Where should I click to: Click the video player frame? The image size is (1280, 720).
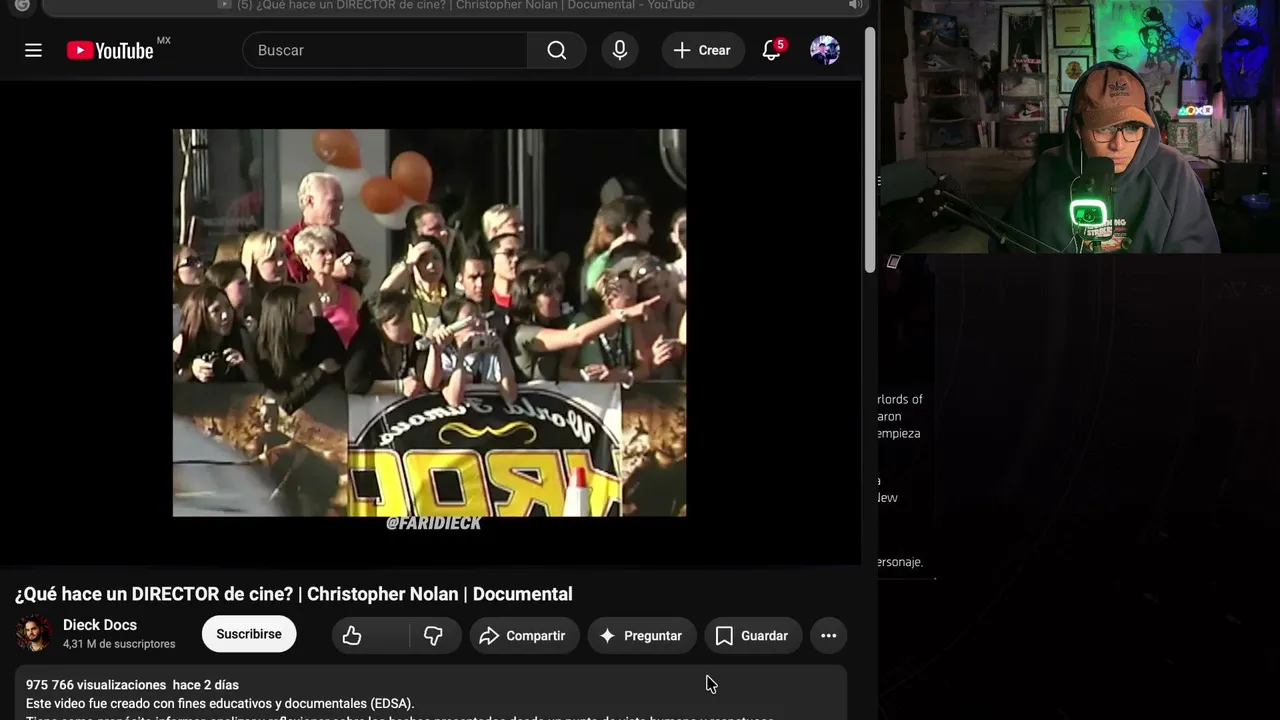pyautogui.click(x=430, y=323)
